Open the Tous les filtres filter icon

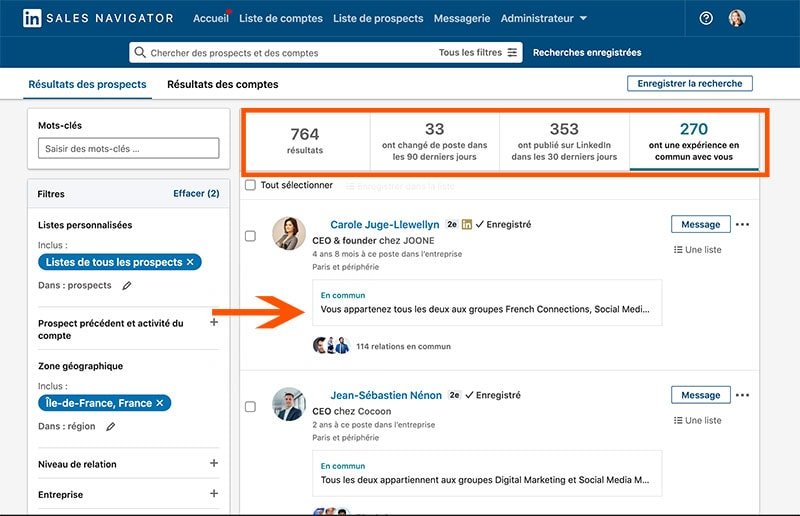[x=512, y=52]
